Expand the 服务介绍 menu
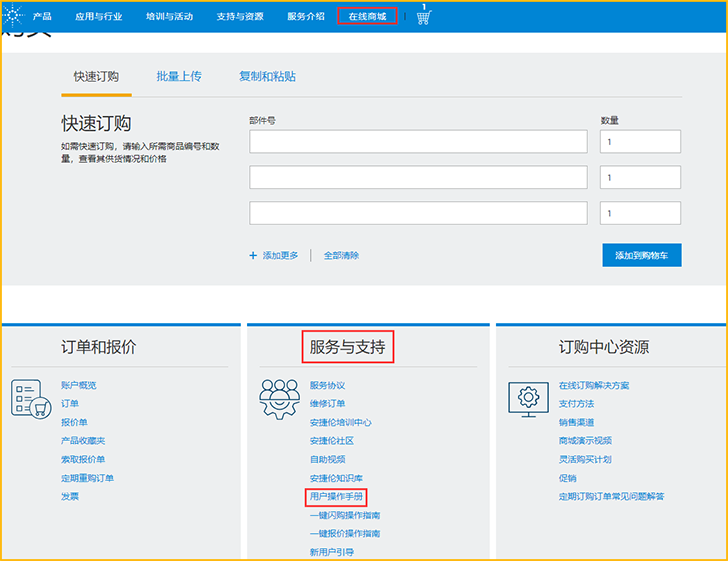Screen dimensions: 728x561 point(305,17)
